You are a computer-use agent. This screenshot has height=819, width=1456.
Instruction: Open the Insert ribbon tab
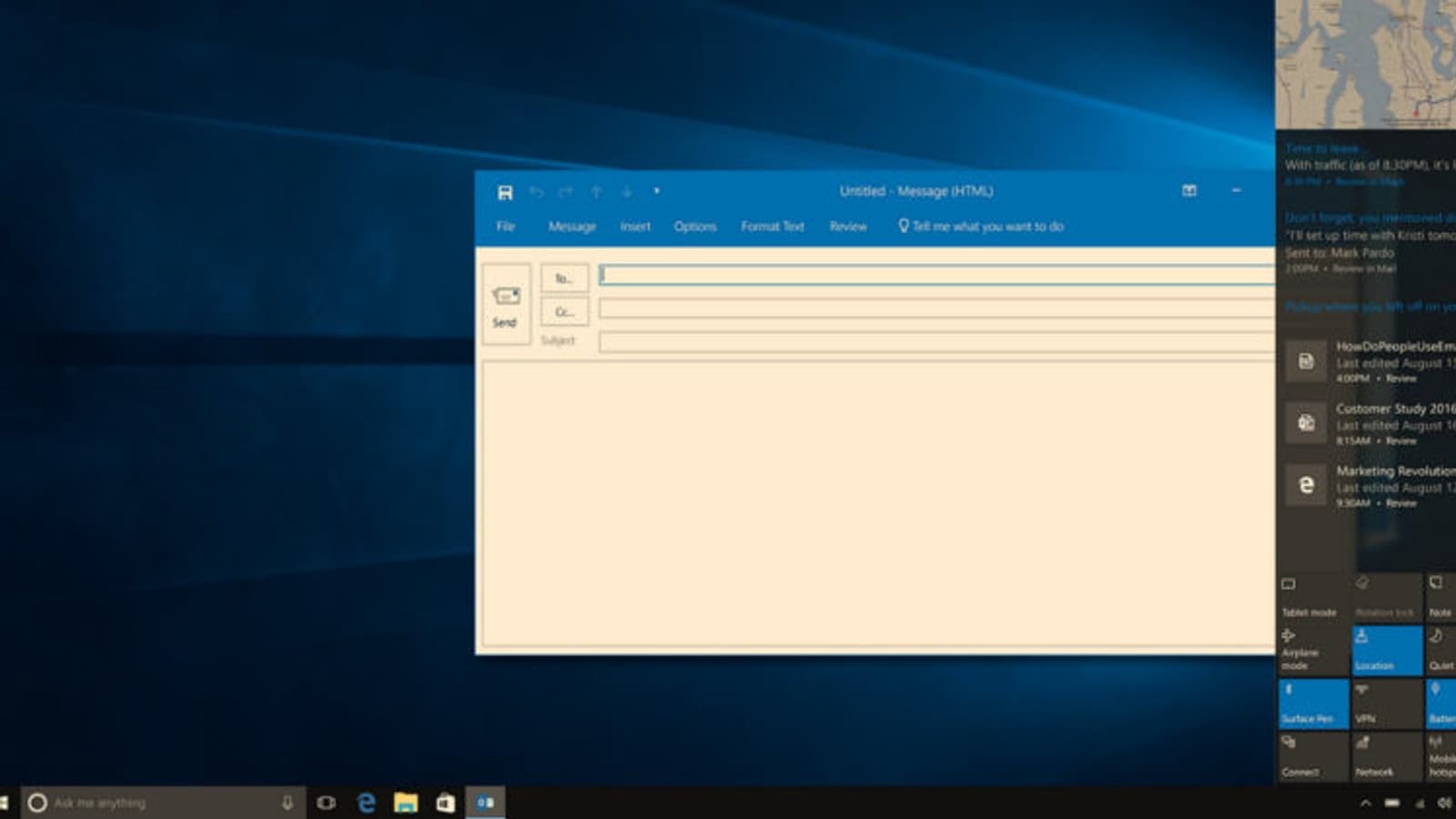pyautogui.click(x=635, y=227)
